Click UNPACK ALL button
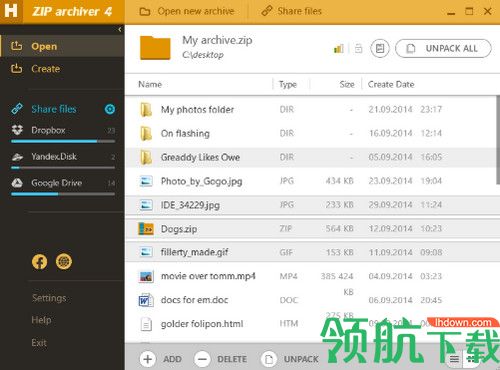Screen dimensions: 500x370 (443, 49)
